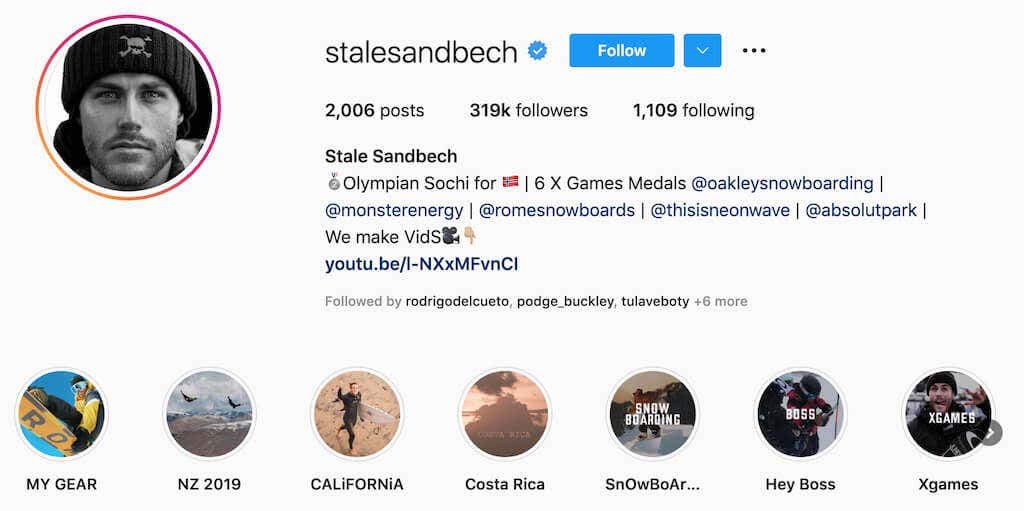
Task: Open the @romesnowboards mention link
Action: tap(557, 210)
